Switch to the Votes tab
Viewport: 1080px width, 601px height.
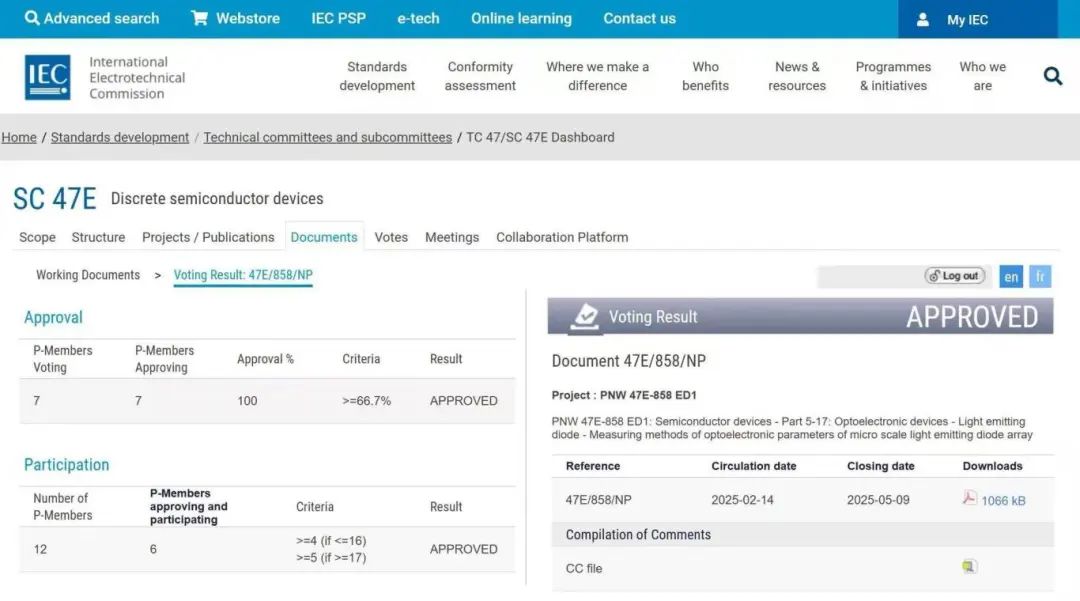tap(391, 237)
